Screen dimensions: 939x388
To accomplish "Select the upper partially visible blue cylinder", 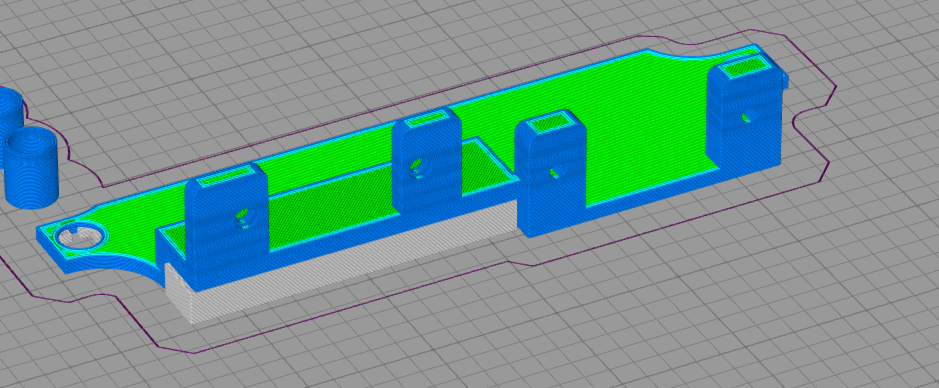I will pos(10,112).
